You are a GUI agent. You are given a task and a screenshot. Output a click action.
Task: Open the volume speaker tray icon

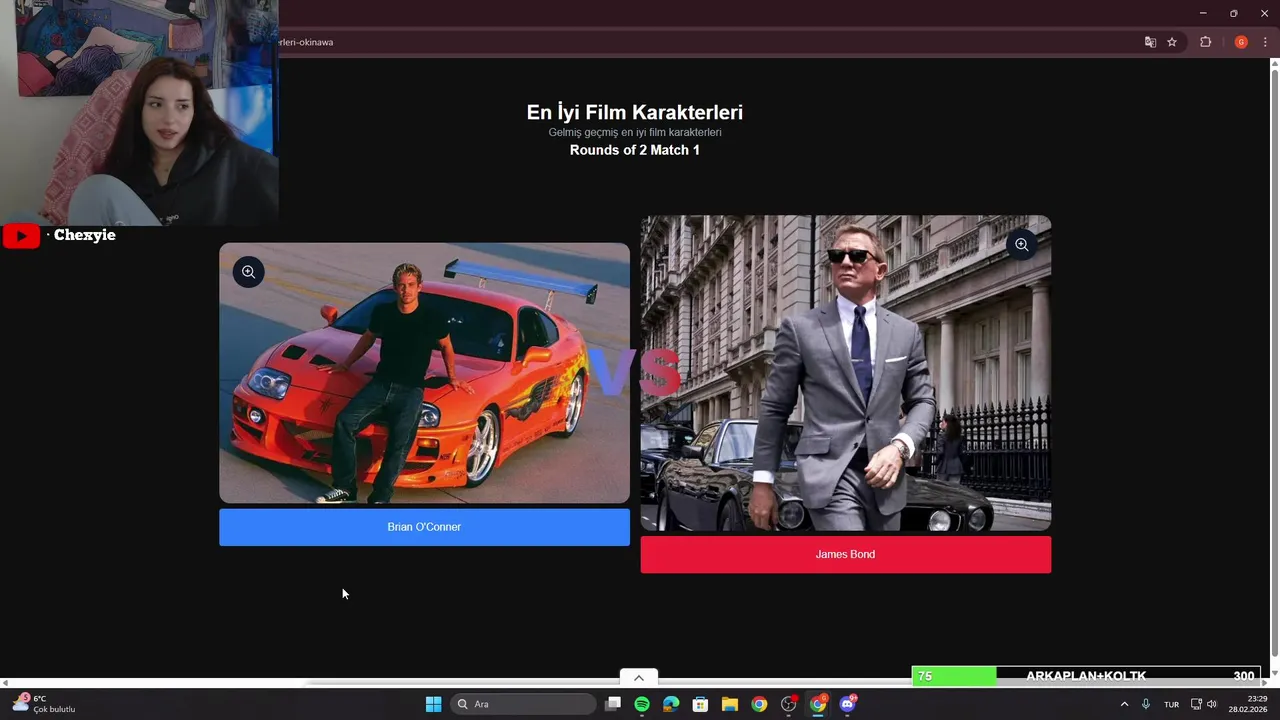1212,704
